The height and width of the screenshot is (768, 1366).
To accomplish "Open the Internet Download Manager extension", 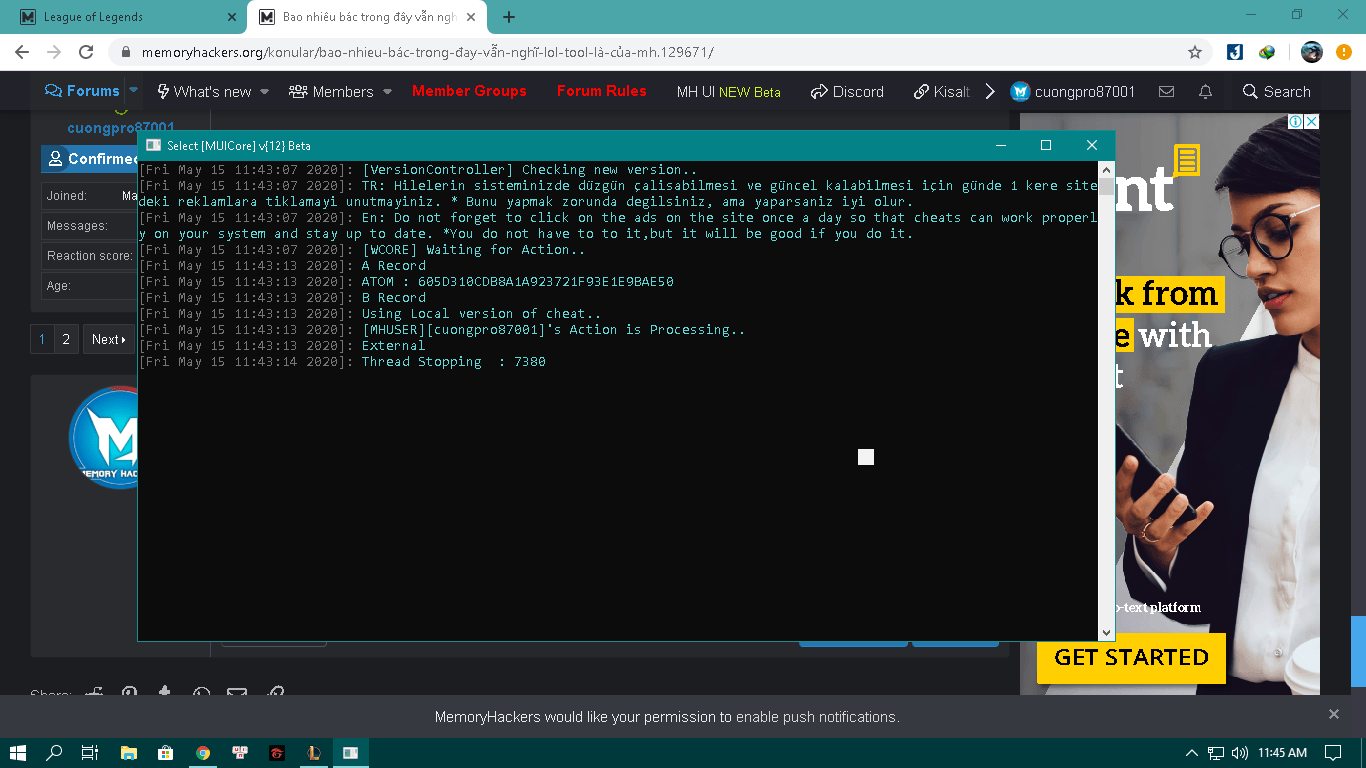I will [1267, 52].
